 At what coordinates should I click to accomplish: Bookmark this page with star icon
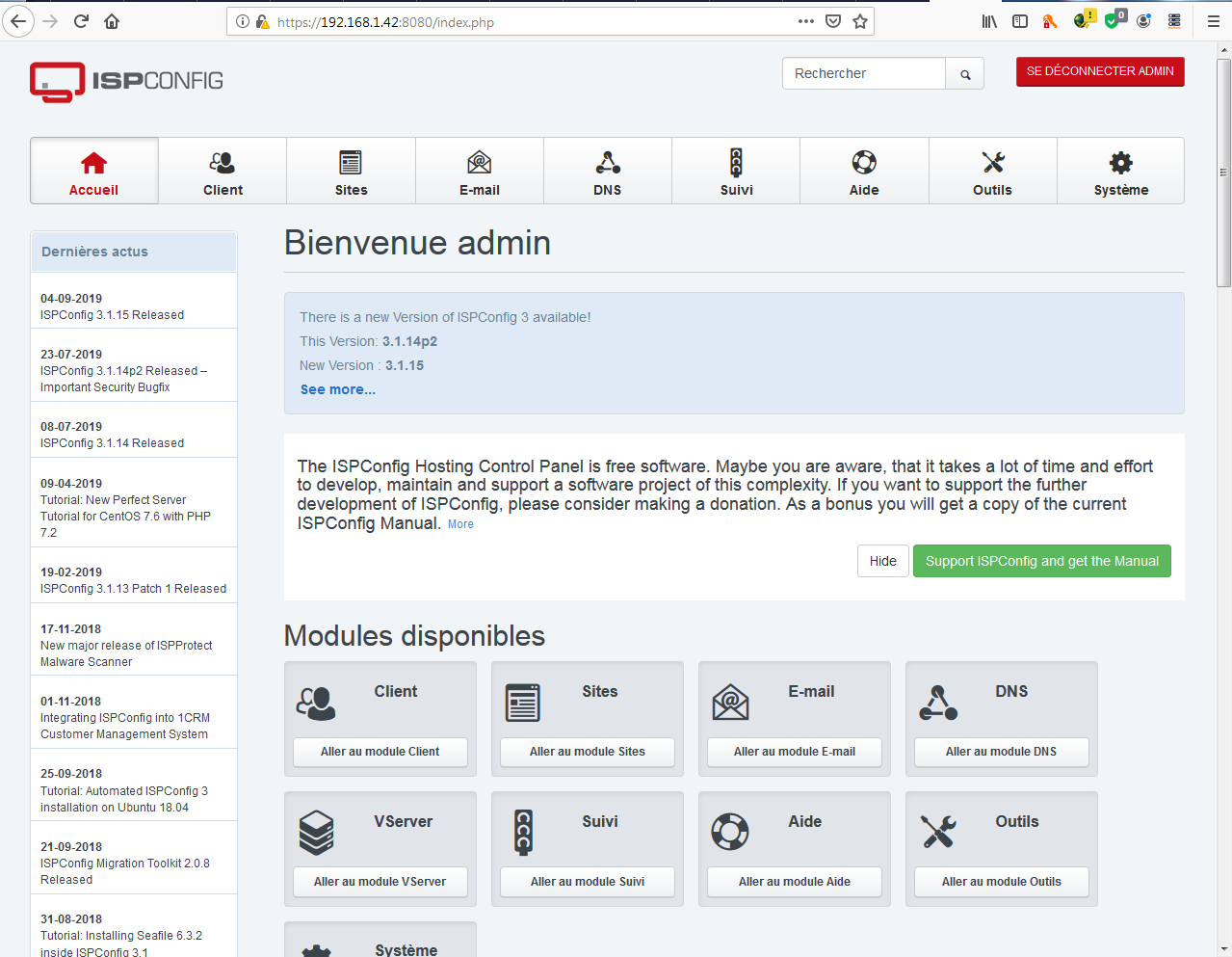point(860,21)
